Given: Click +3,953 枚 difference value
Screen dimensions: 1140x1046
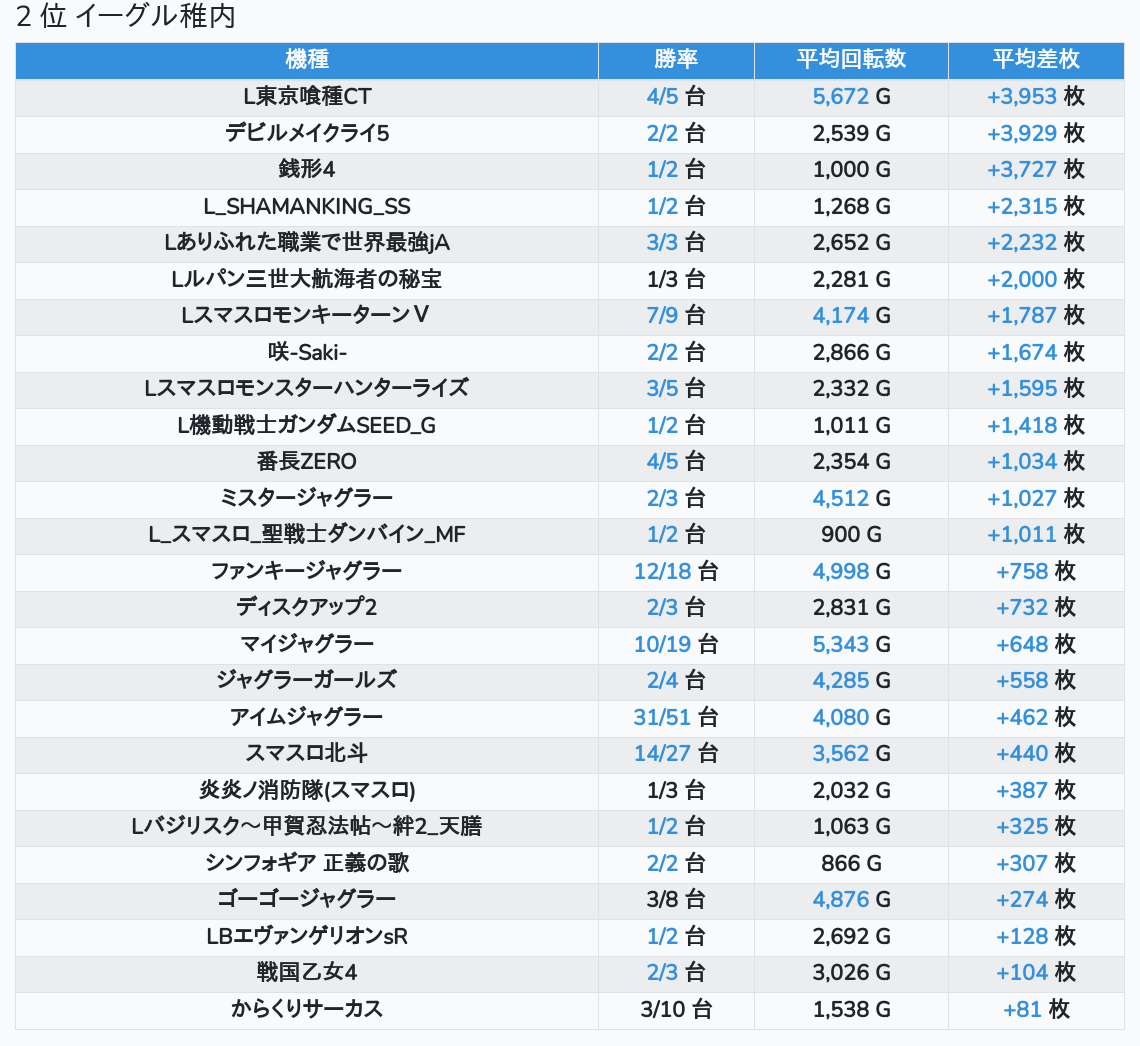Looking at the screenshot, I should (1036, 97).
